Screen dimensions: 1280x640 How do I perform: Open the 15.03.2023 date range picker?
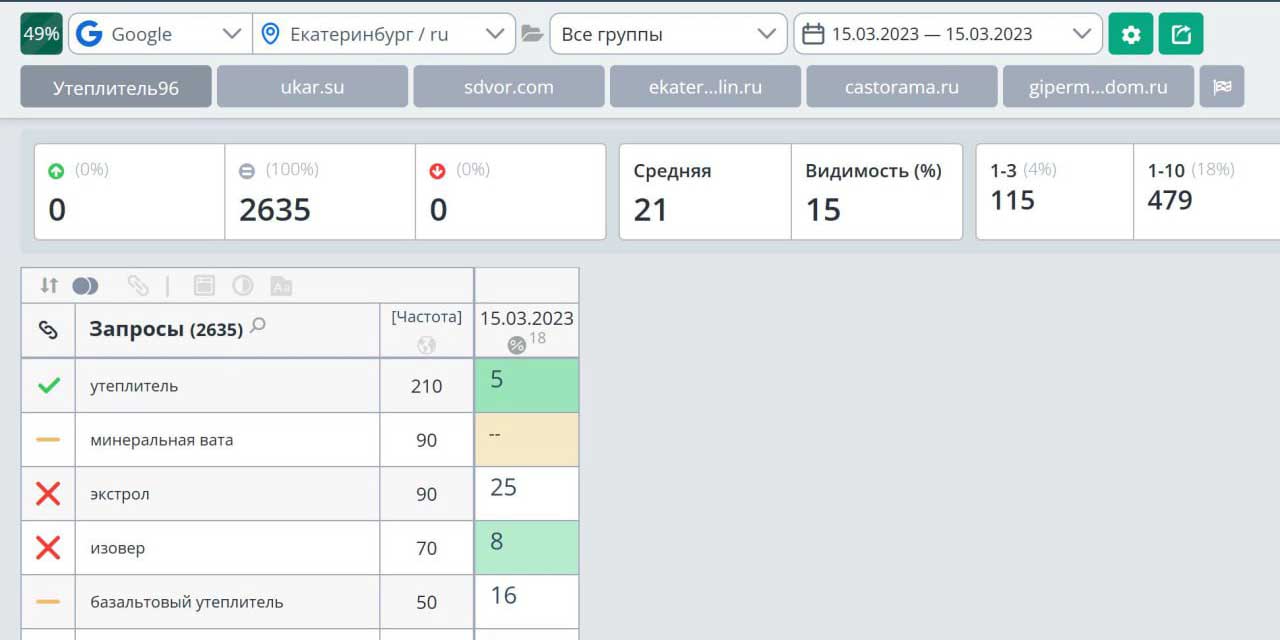pyautogui.click(x=948, y=34)
